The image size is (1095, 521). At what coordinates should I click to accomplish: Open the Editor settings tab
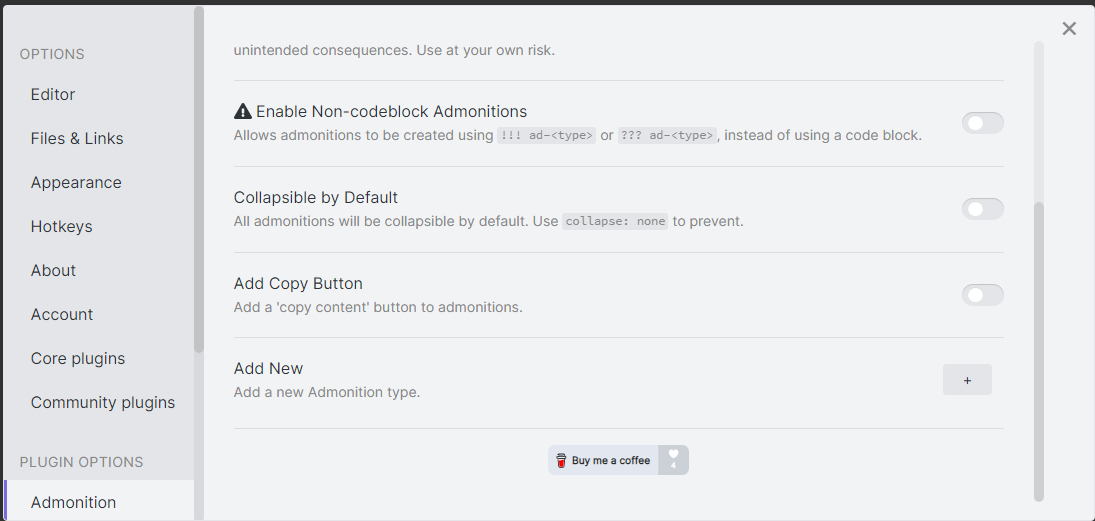point(53,95)
